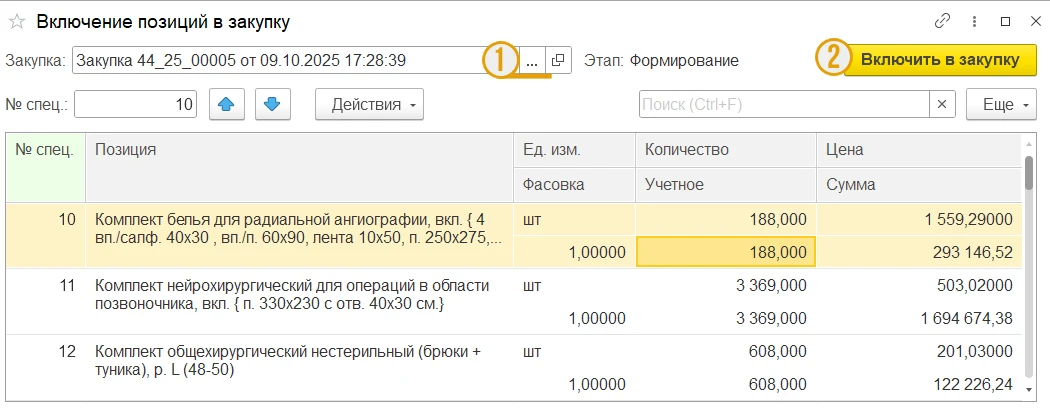
Task: Click the vertical scrollbar thumb
Action: click(x=1029, y=173)
